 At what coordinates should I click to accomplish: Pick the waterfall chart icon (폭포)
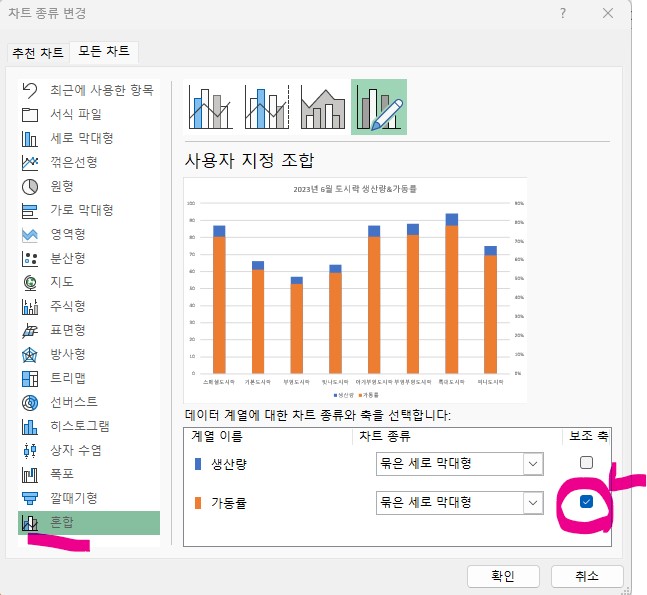(30, 475)
